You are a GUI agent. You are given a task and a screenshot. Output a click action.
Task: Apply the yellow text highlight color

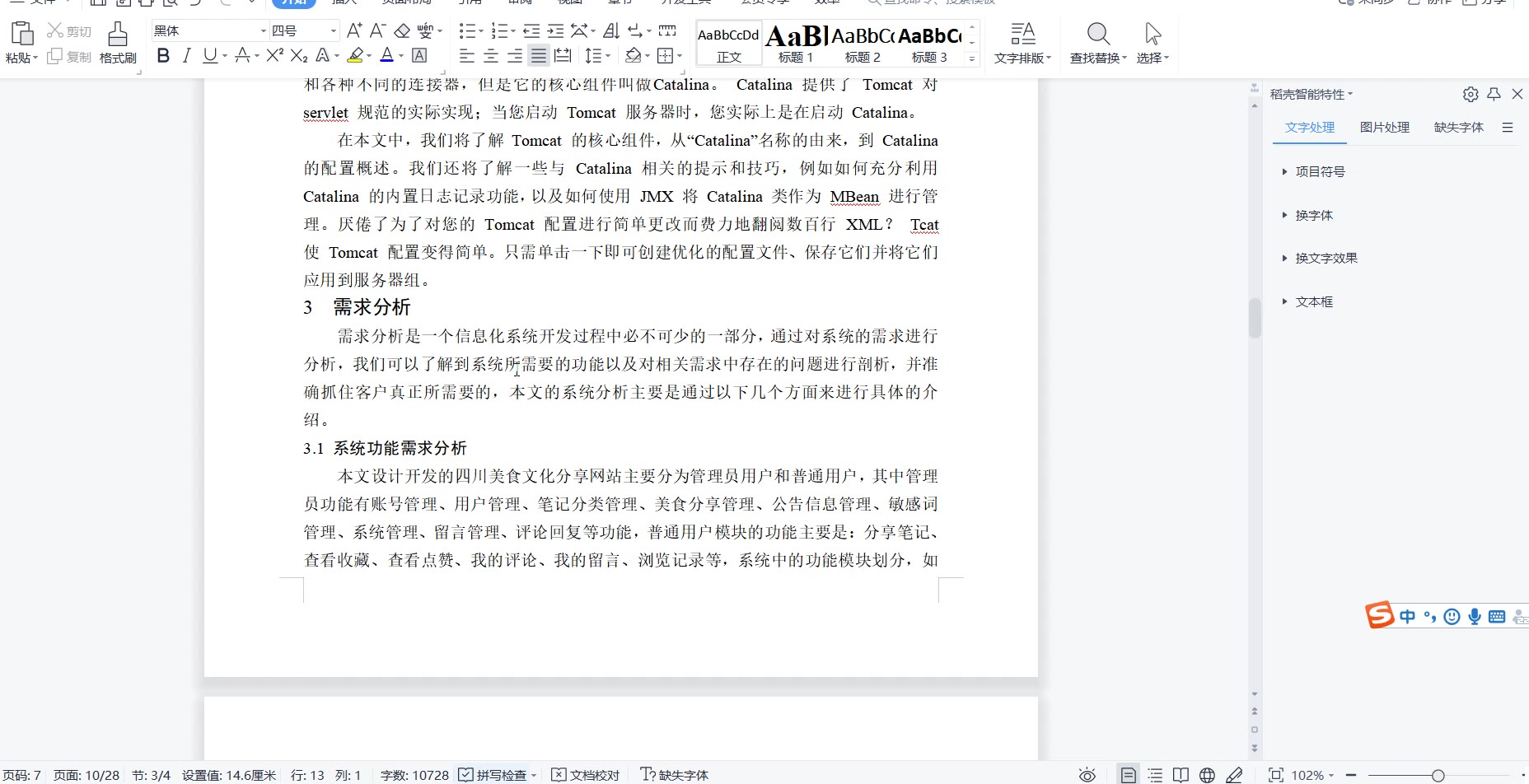point(355,56)
